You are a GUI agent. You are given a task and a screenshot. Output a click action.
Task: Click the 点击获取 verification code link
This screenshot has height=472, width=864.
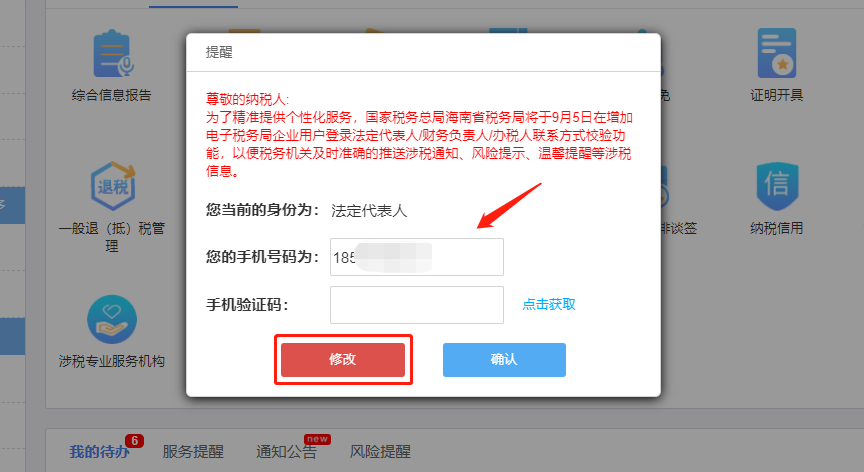[x=549, y=304]
